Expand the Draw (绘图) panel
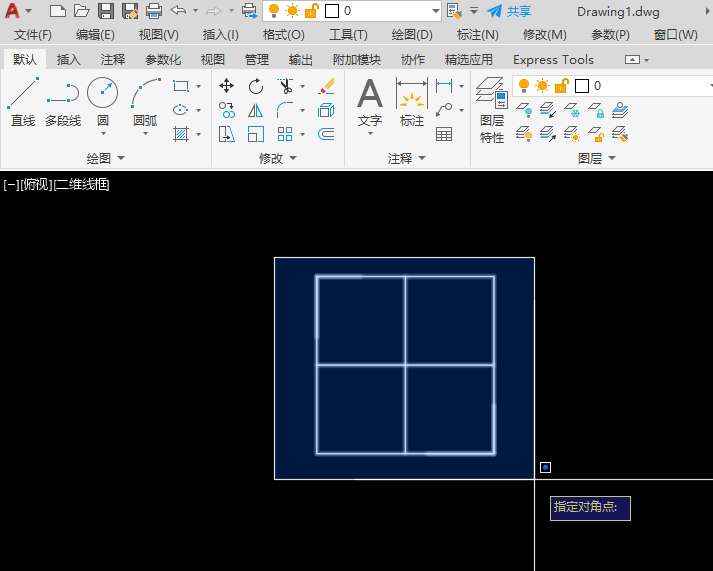The width and height of the screenshot is (713, 571). [x=105, y=158]
